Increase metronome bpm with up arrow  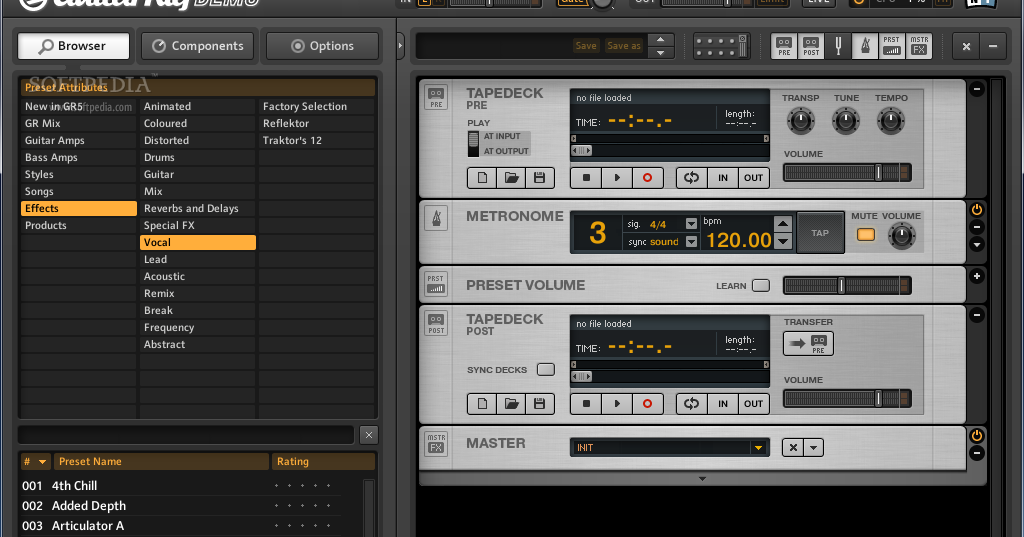click(783, 224)
